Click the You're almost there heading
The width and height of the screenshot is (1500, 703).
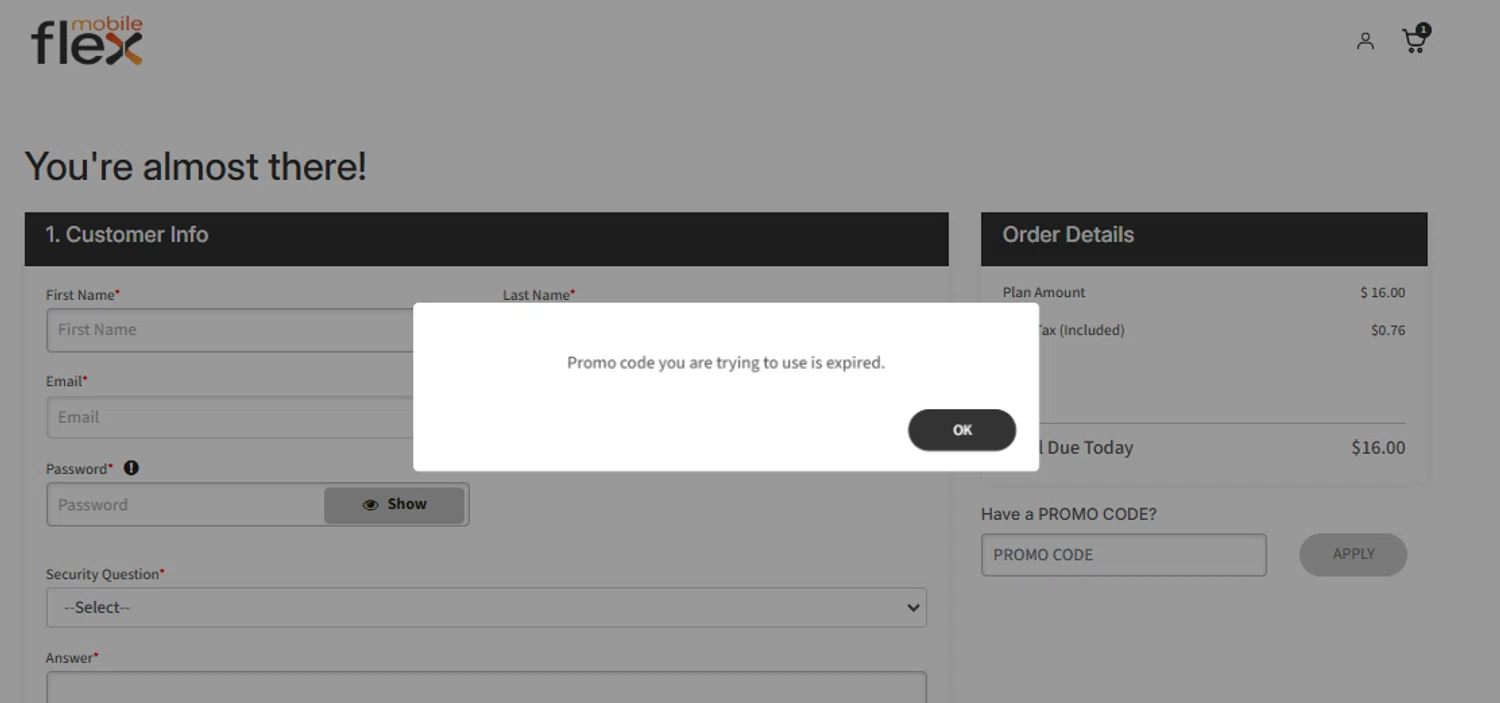point(196,166)
